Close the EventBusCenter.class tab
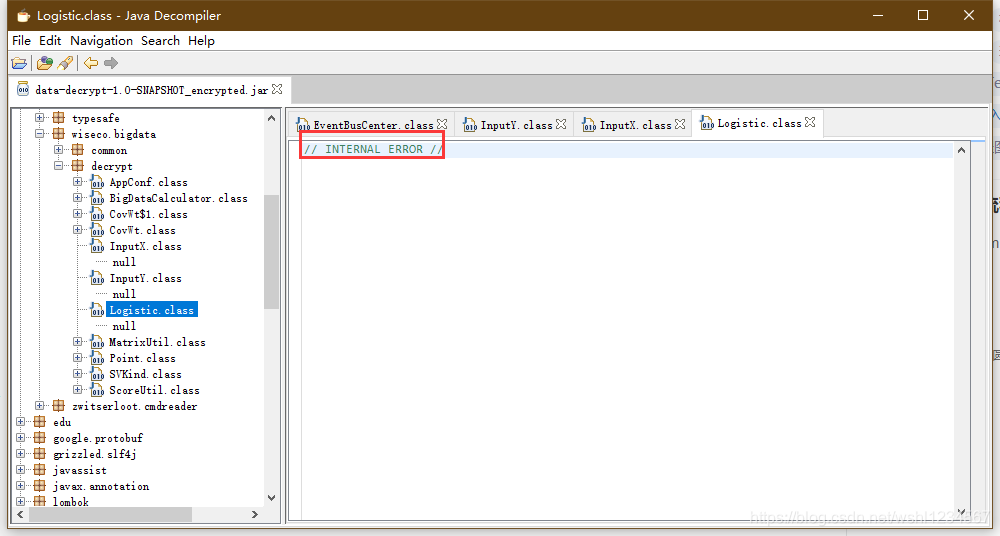The height and width of the screenshot is (536, 1000). [442, 124]
